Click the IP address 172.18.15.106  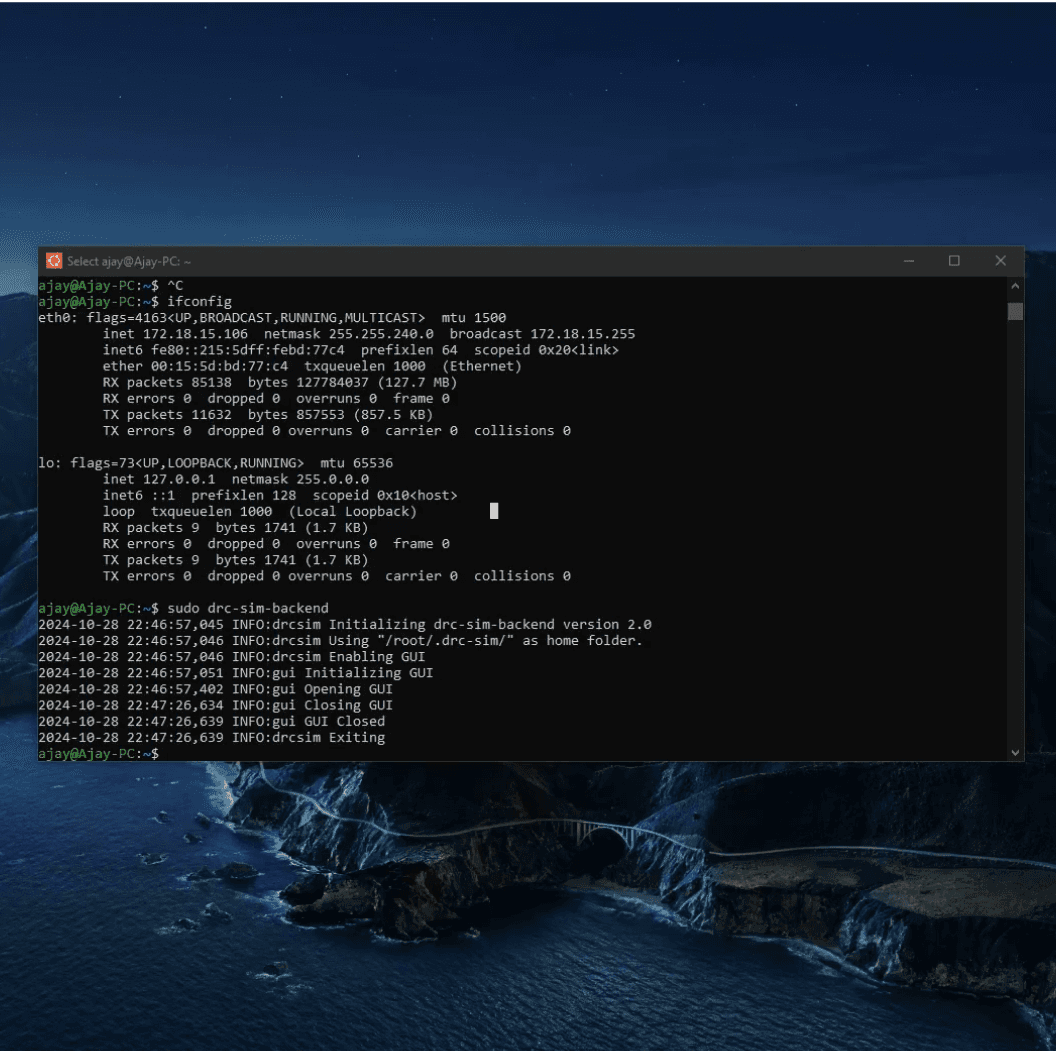195,334
